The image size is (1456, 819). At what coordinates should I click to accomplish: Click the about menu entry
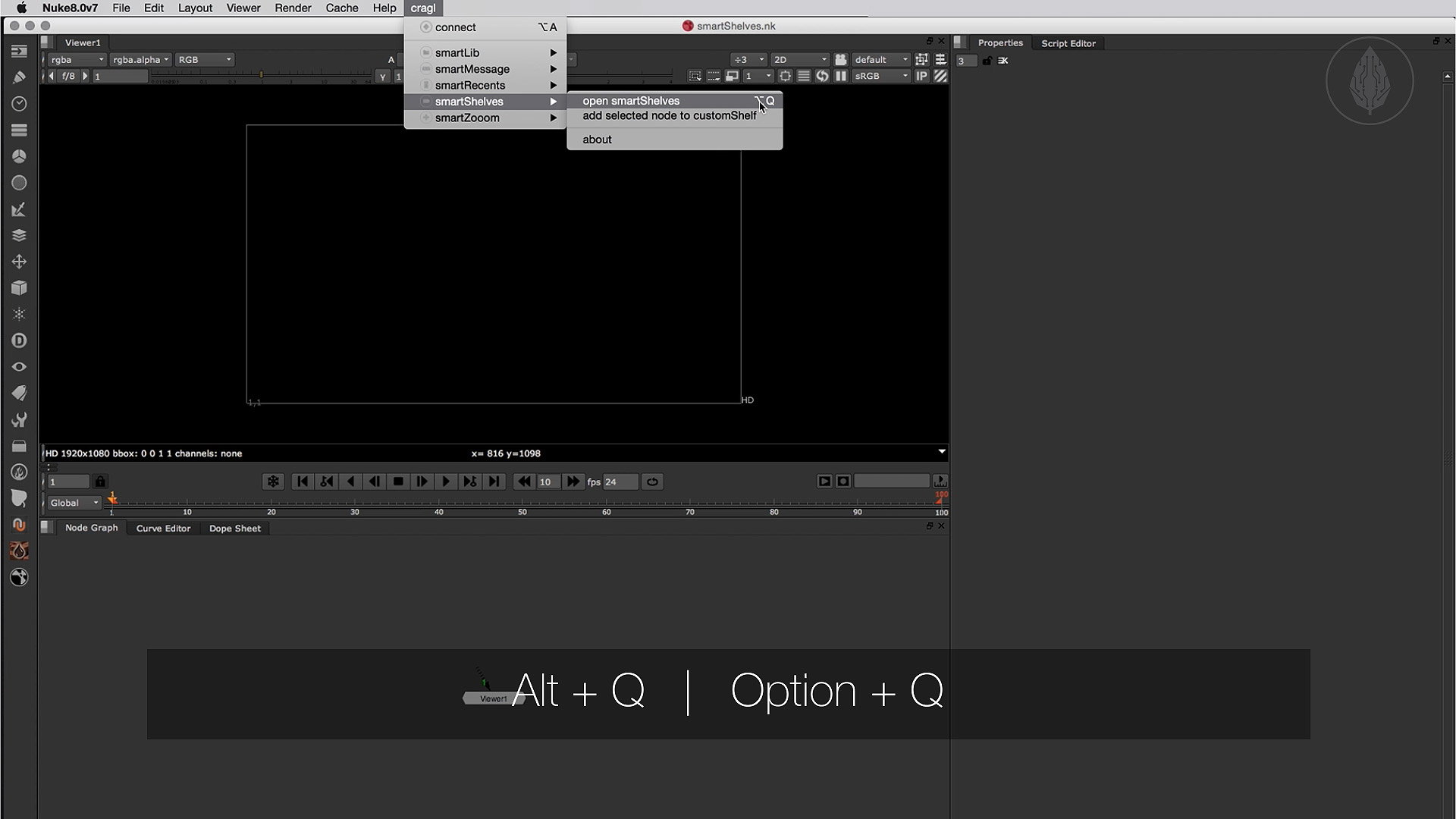pyautogui.click(x=597, y=140)
